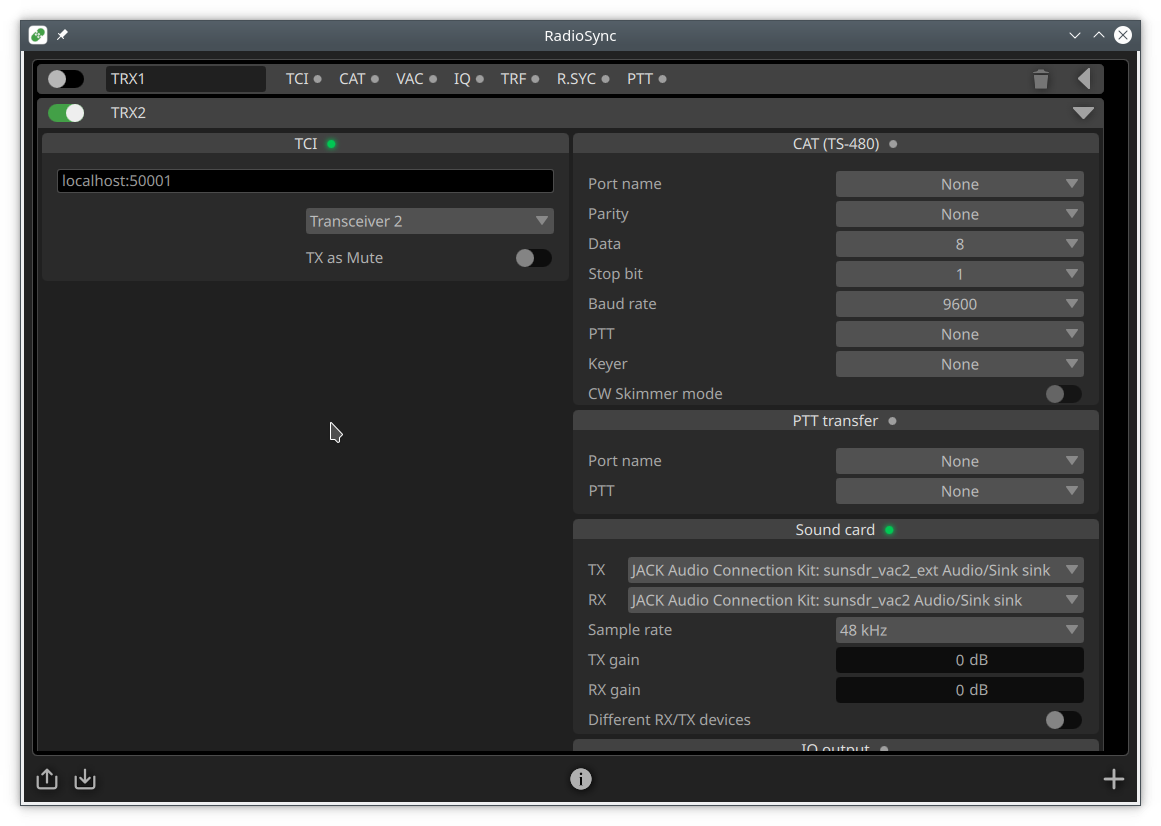Click the RadioSync app icon in title bar

tap(38, 35)
